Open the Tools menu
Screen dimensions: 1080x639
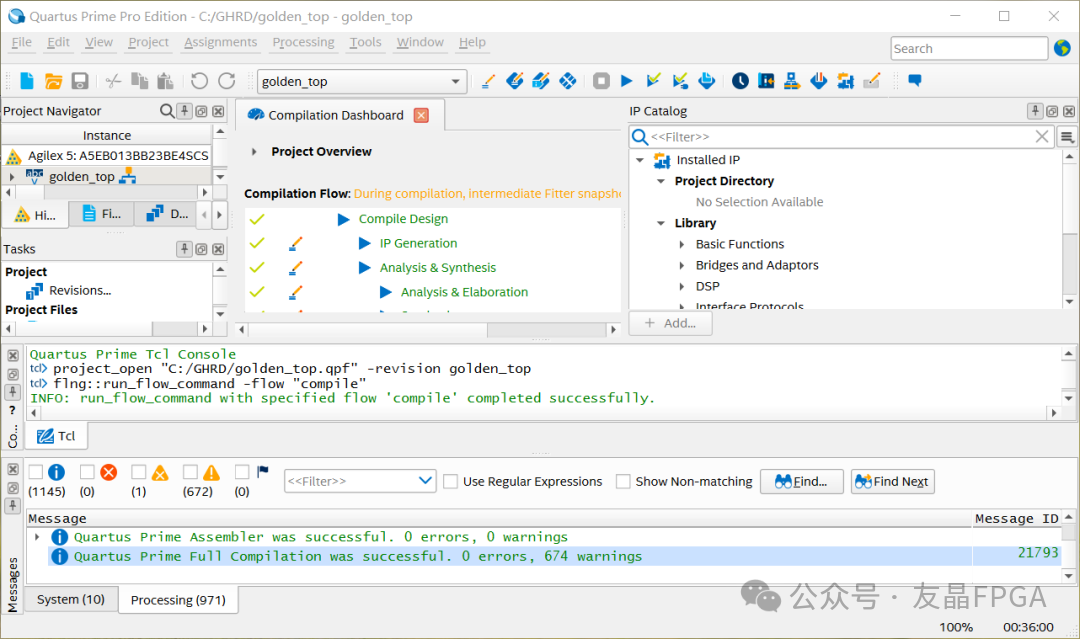coord(365,42)
